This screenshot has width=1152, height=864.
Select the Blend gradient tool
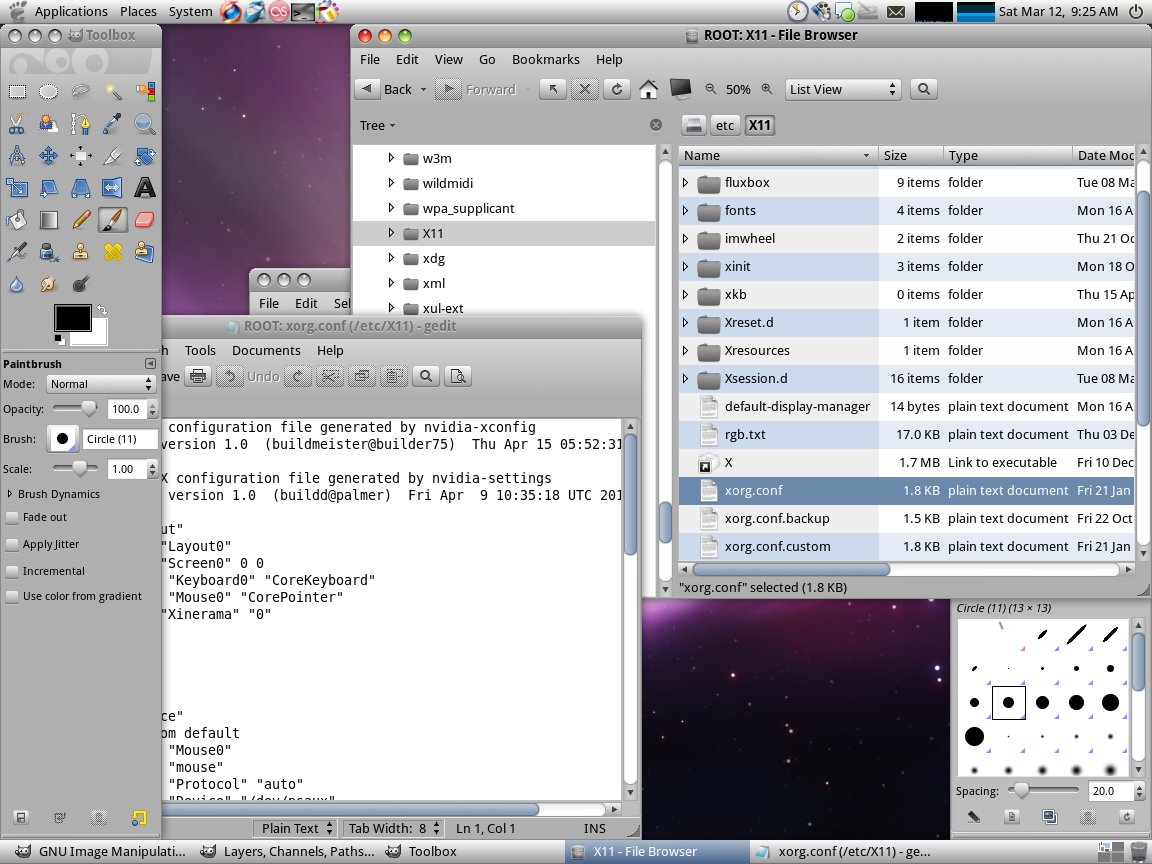[48, 220]
